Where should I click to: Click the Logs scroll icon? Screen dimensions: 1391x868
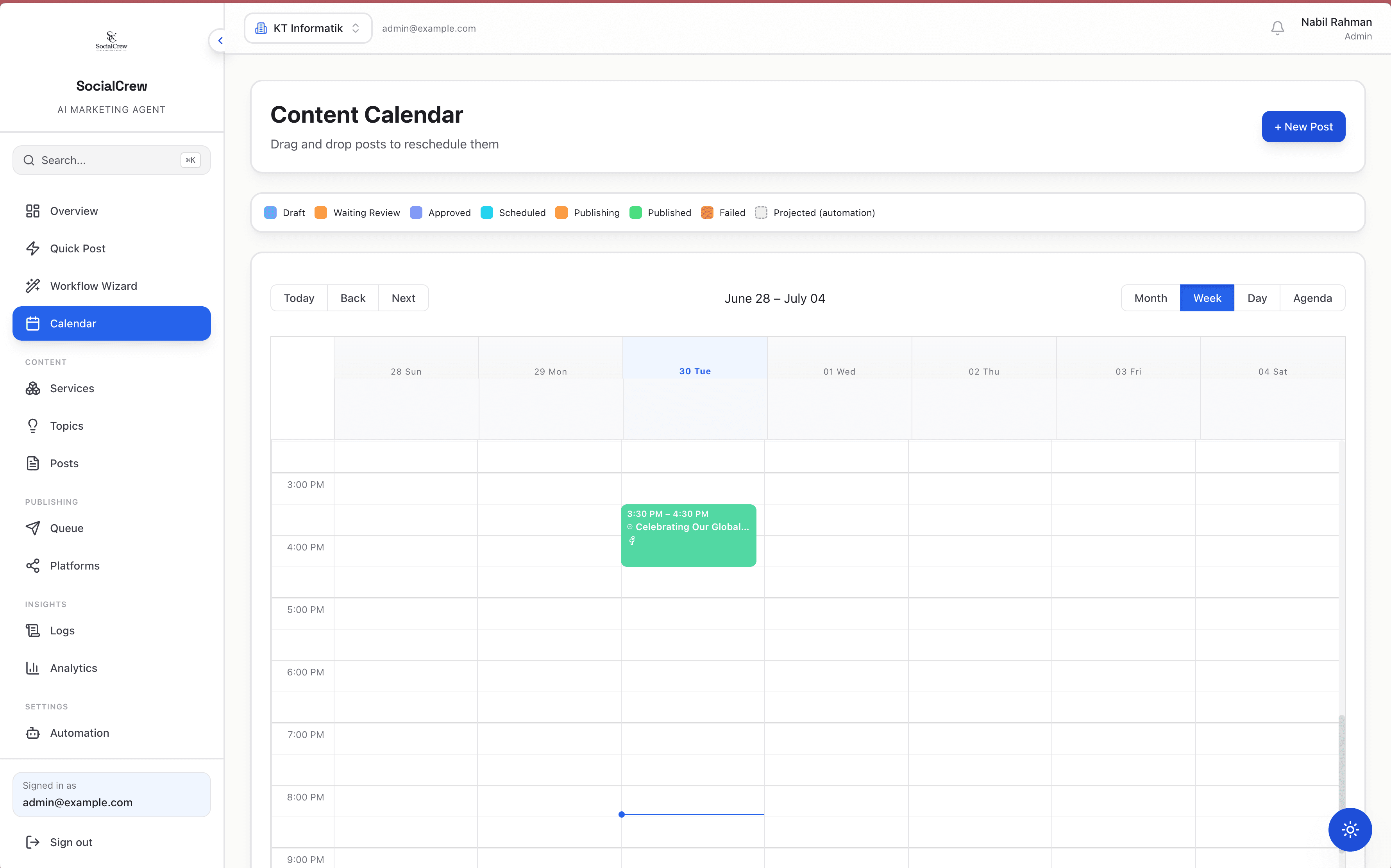click(33, 630)
